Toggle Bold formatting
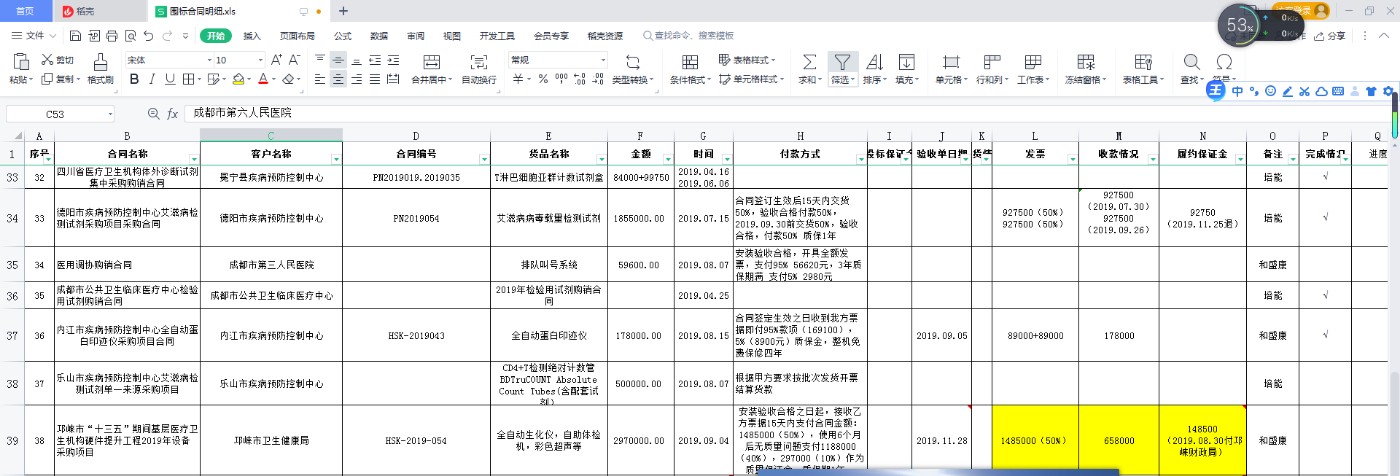The image size is (1400, 476). (133, 79)
